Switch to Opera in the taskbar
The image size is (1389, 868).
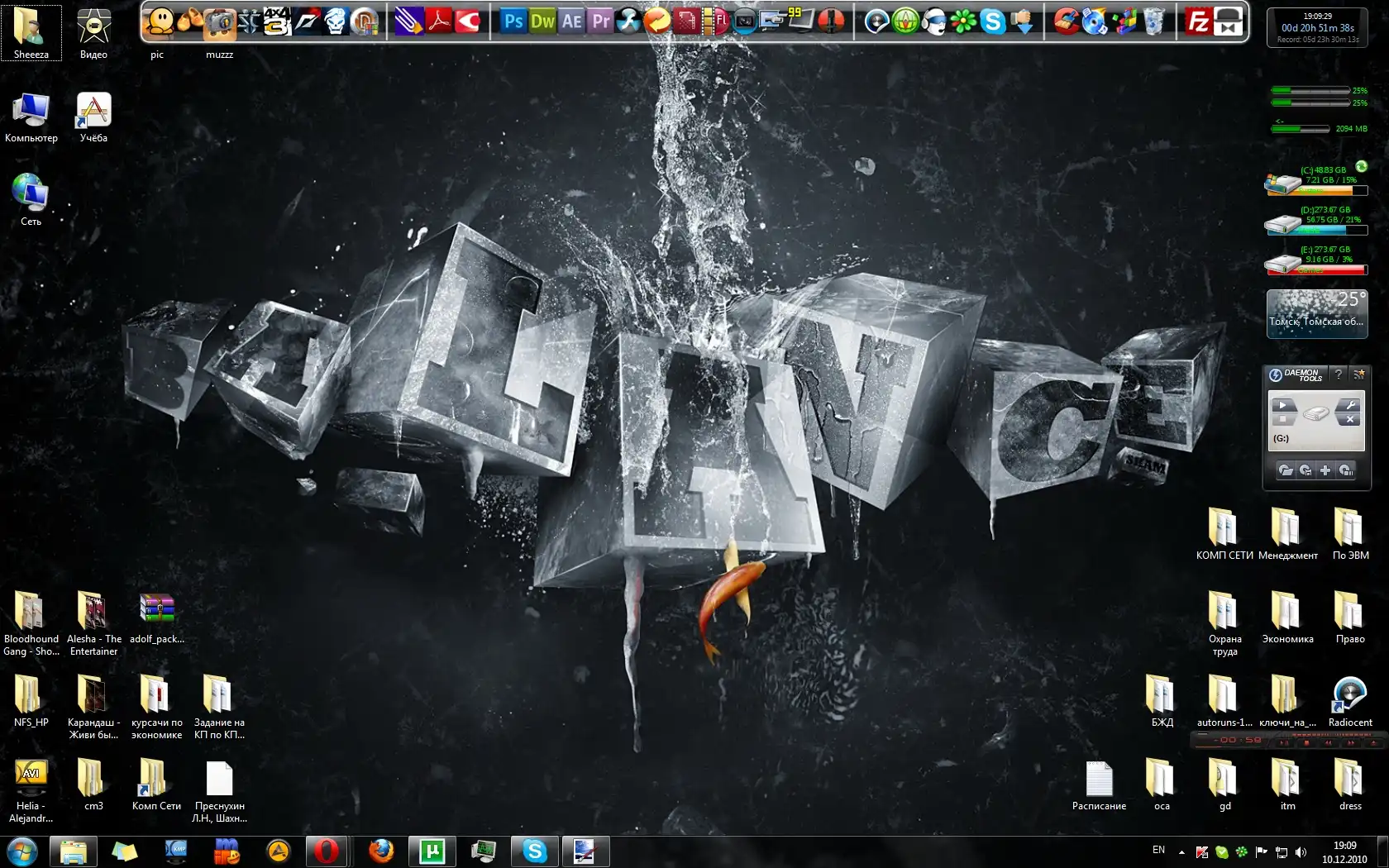coord(327,851)
